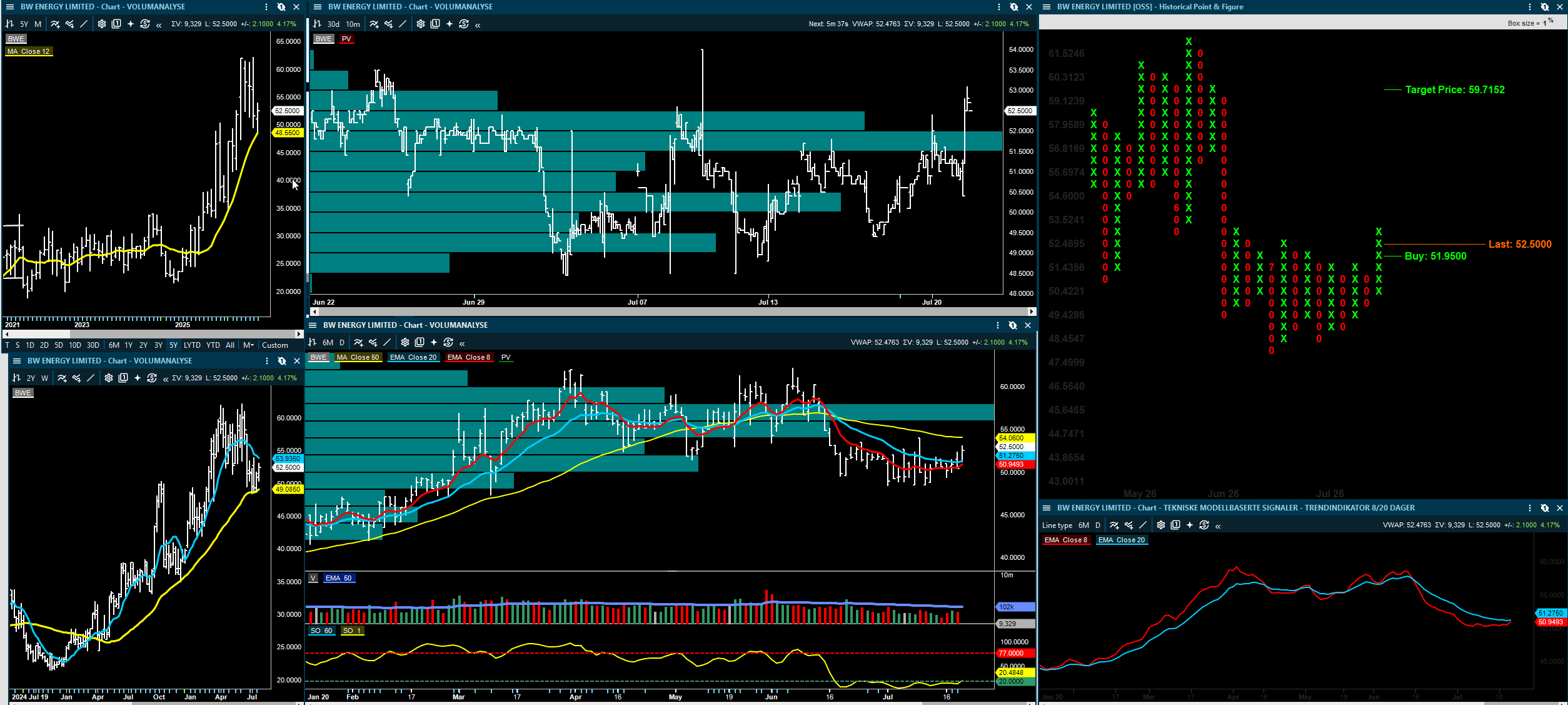Toggle currency refresh icon in 30d chart

464,24
